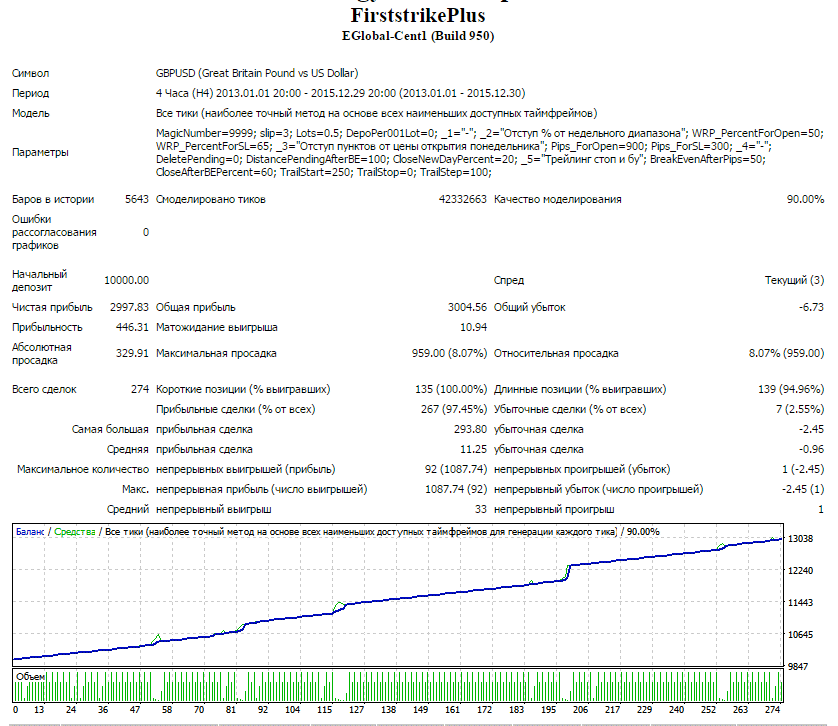Click the long positions value 139 (94.96%)
This screenshot has width=838, height=726.
click(x=791, y=389)
